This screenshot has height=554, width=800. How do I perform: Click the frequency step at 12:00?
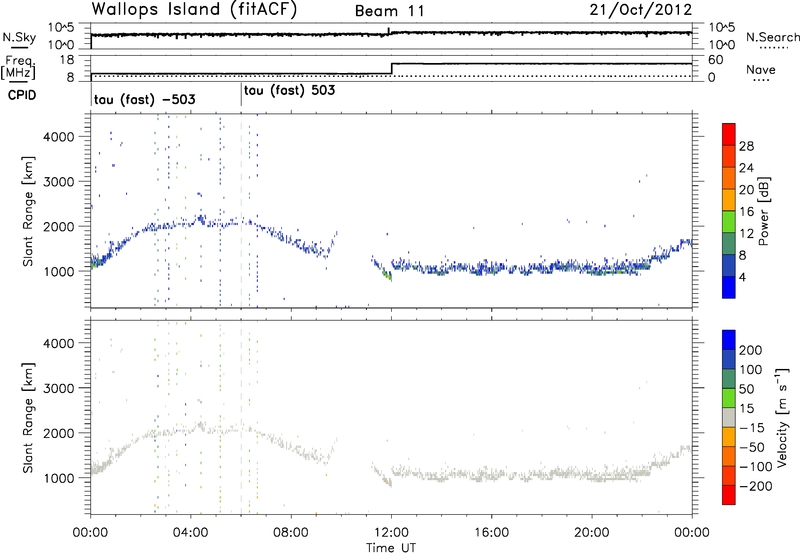point(391,69)
